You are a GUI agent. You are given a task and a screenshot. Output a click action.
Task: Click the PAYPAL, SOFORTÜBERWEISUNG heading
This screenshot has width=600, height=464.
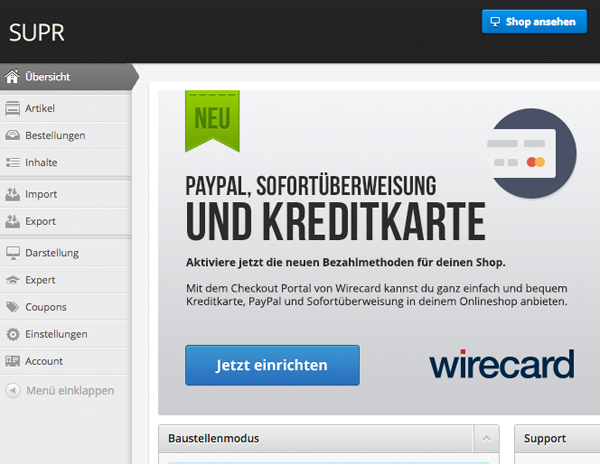coord(311,186)
